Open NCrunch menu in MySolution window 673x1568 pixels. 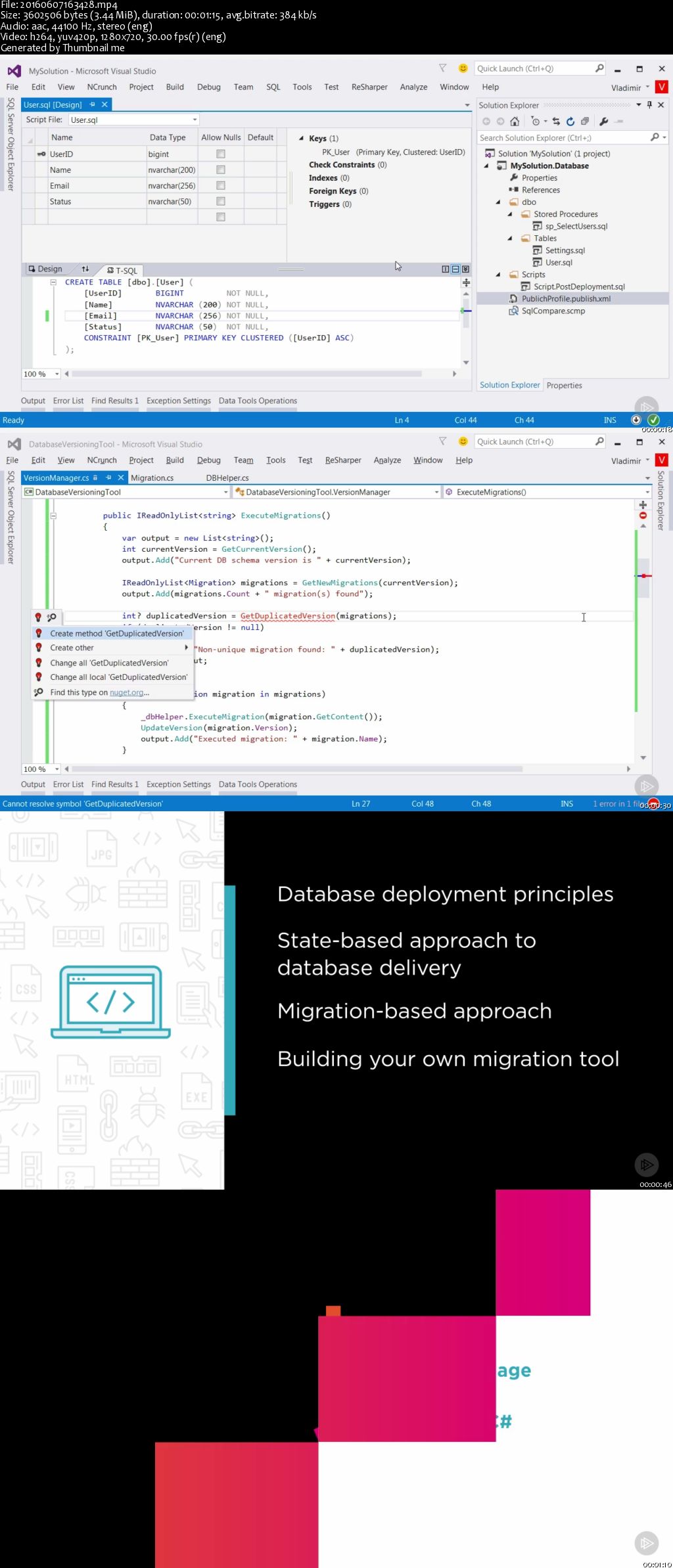coord(102,87)
